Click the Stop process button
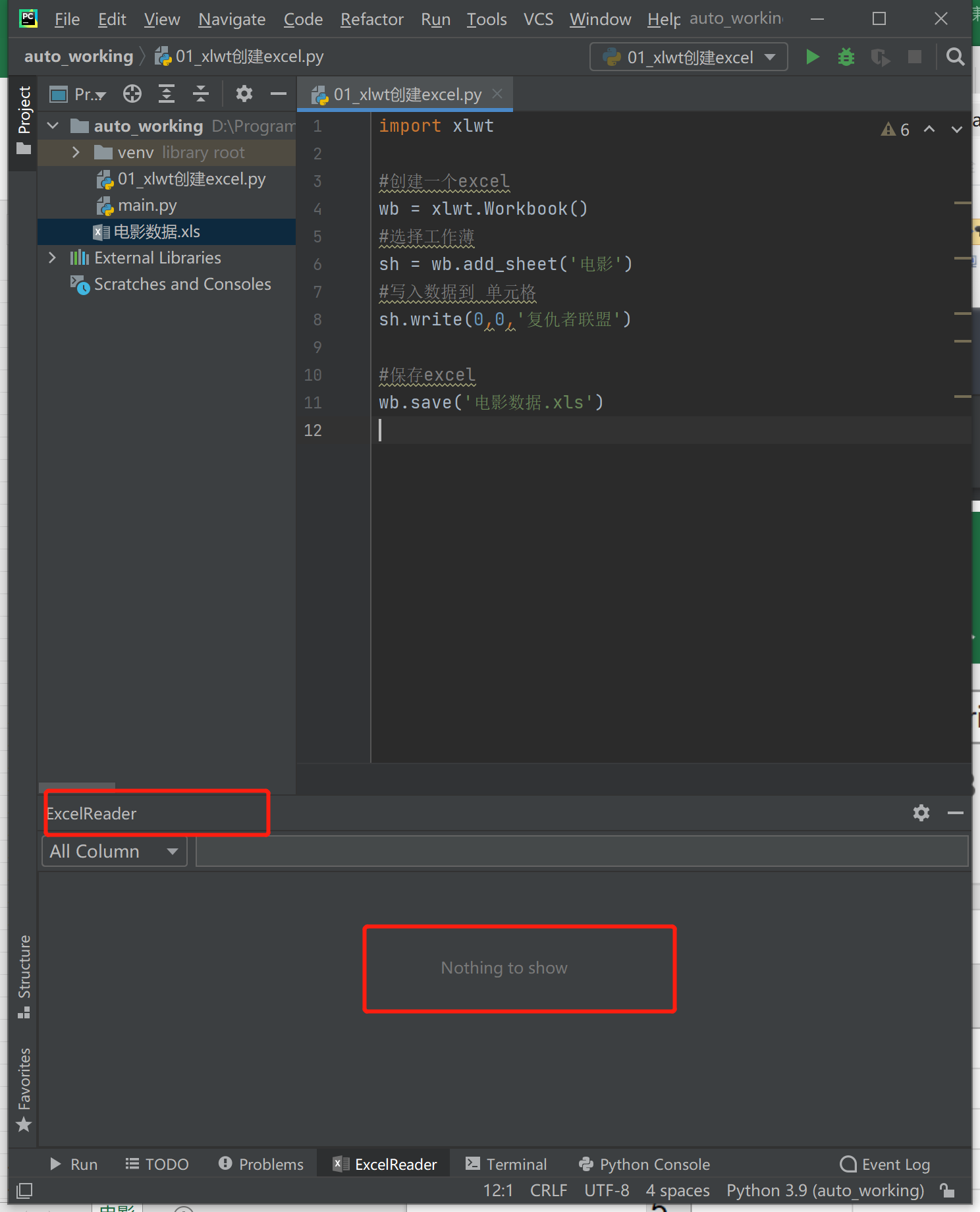 pyautogui.click(x=915, y=57)
